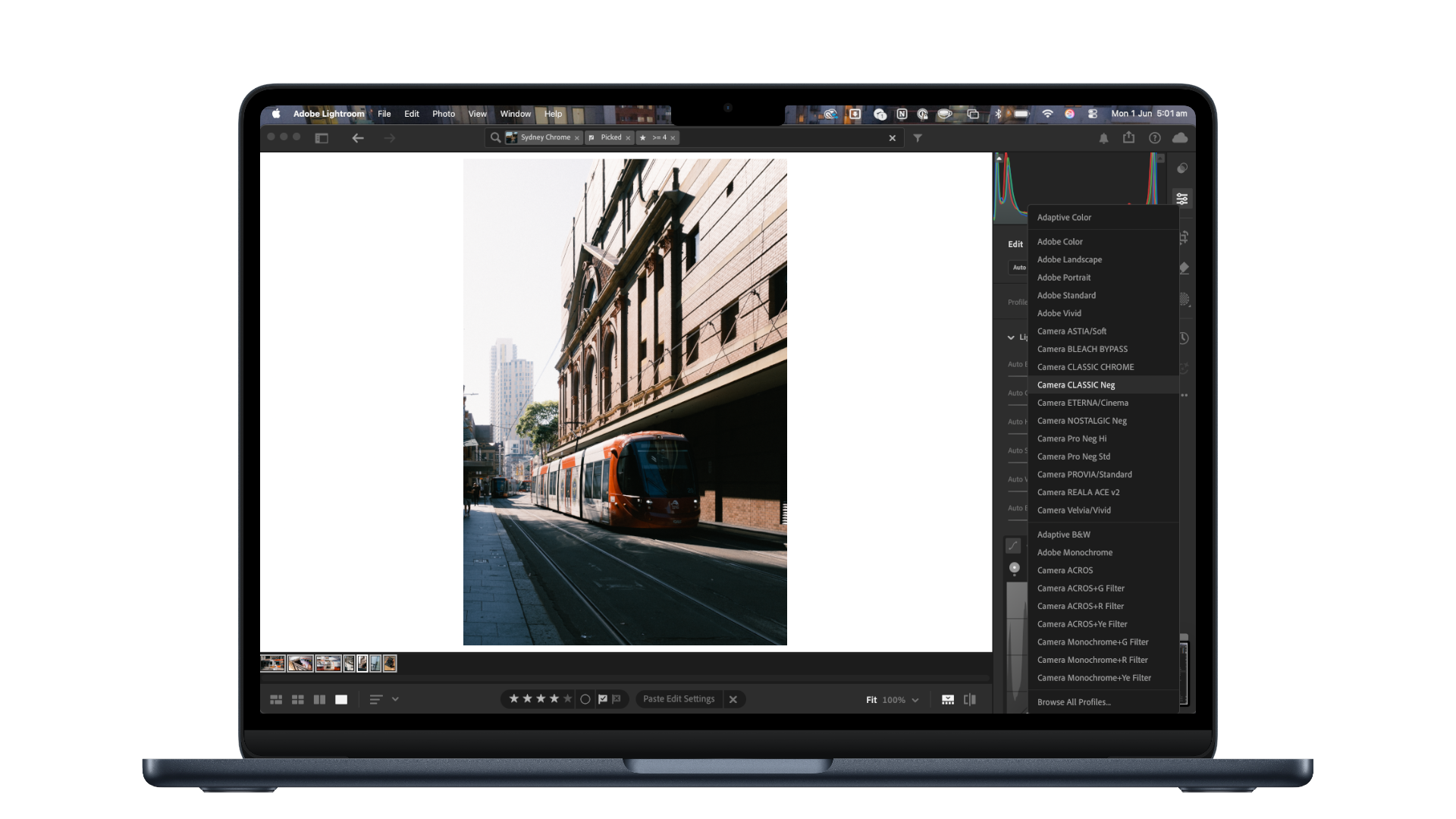The width and height of the screenshot is (1456, 819).
Task: Open the point curve tool icon
Action: 1013,546
